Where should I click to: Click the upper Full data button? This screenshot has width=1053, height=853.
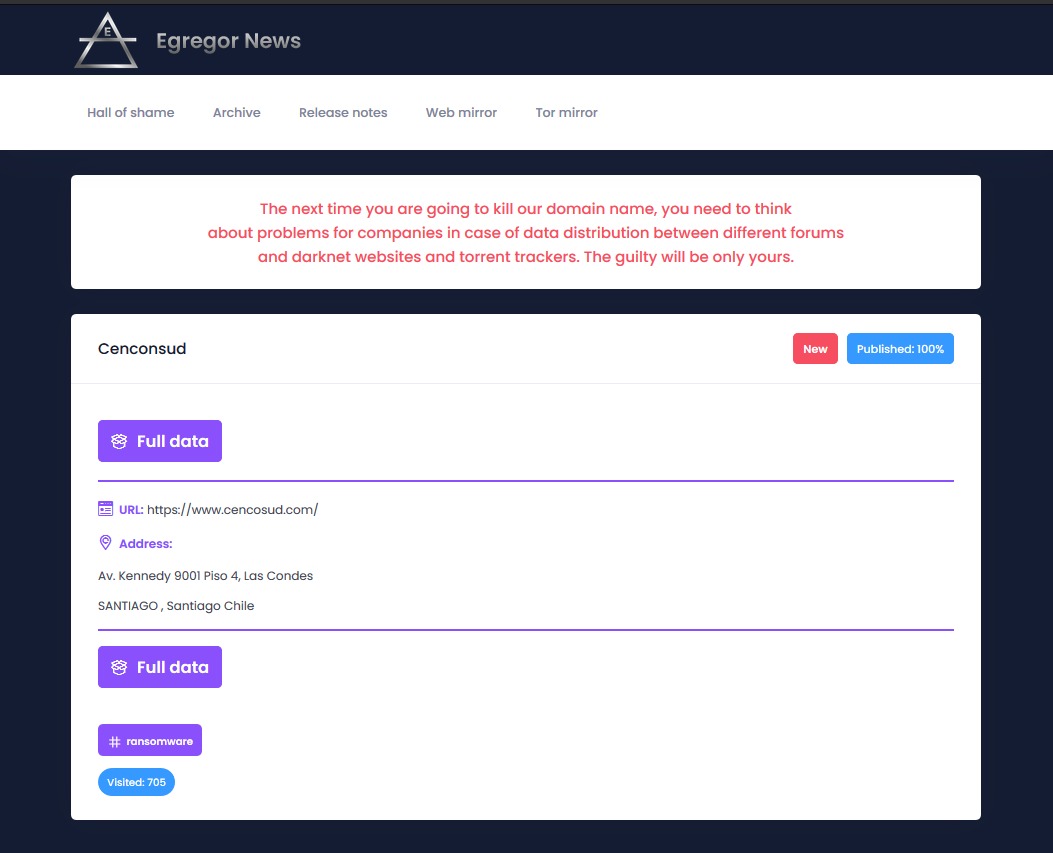[x=160, y=441]
